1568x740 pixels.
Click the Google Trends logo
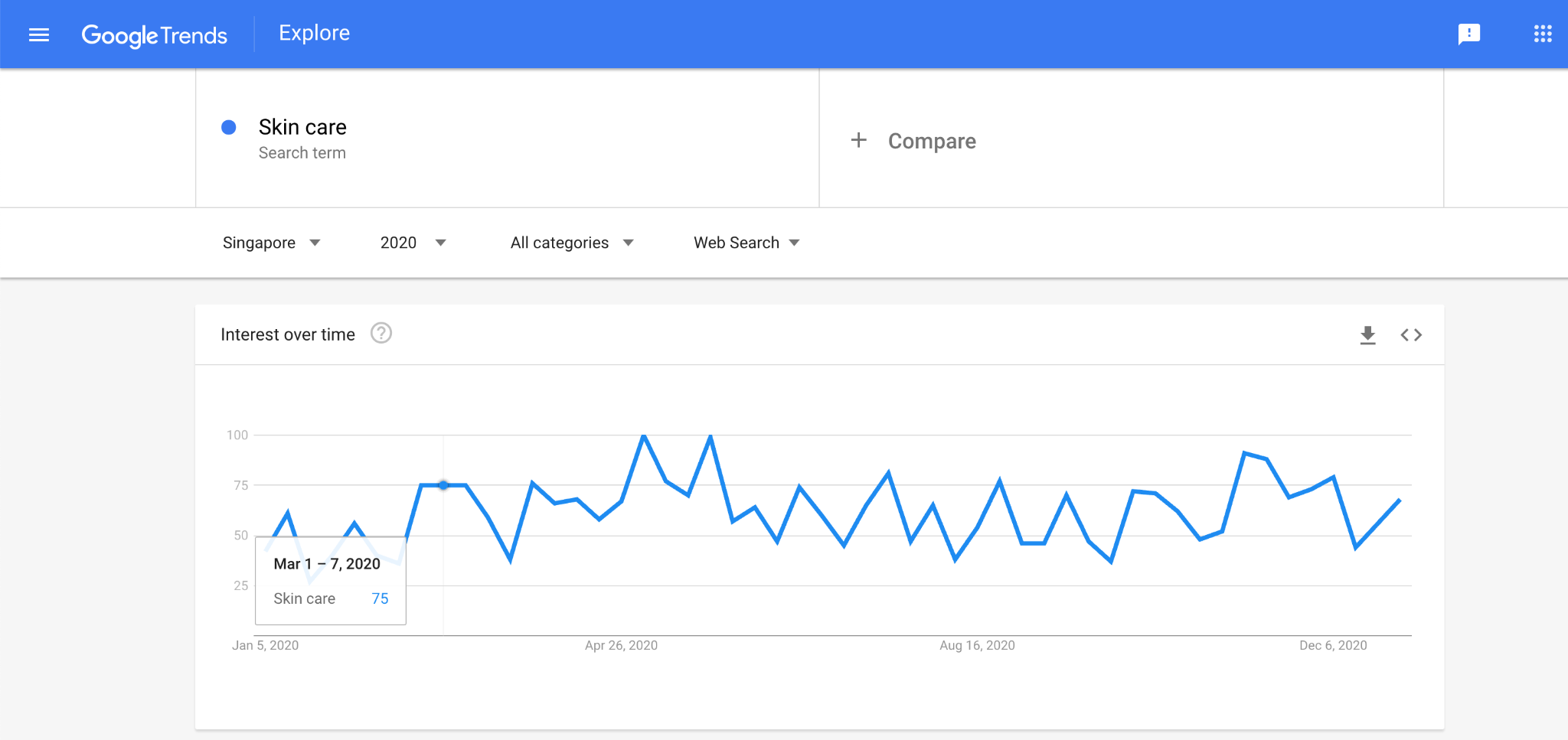click(154, 35)
